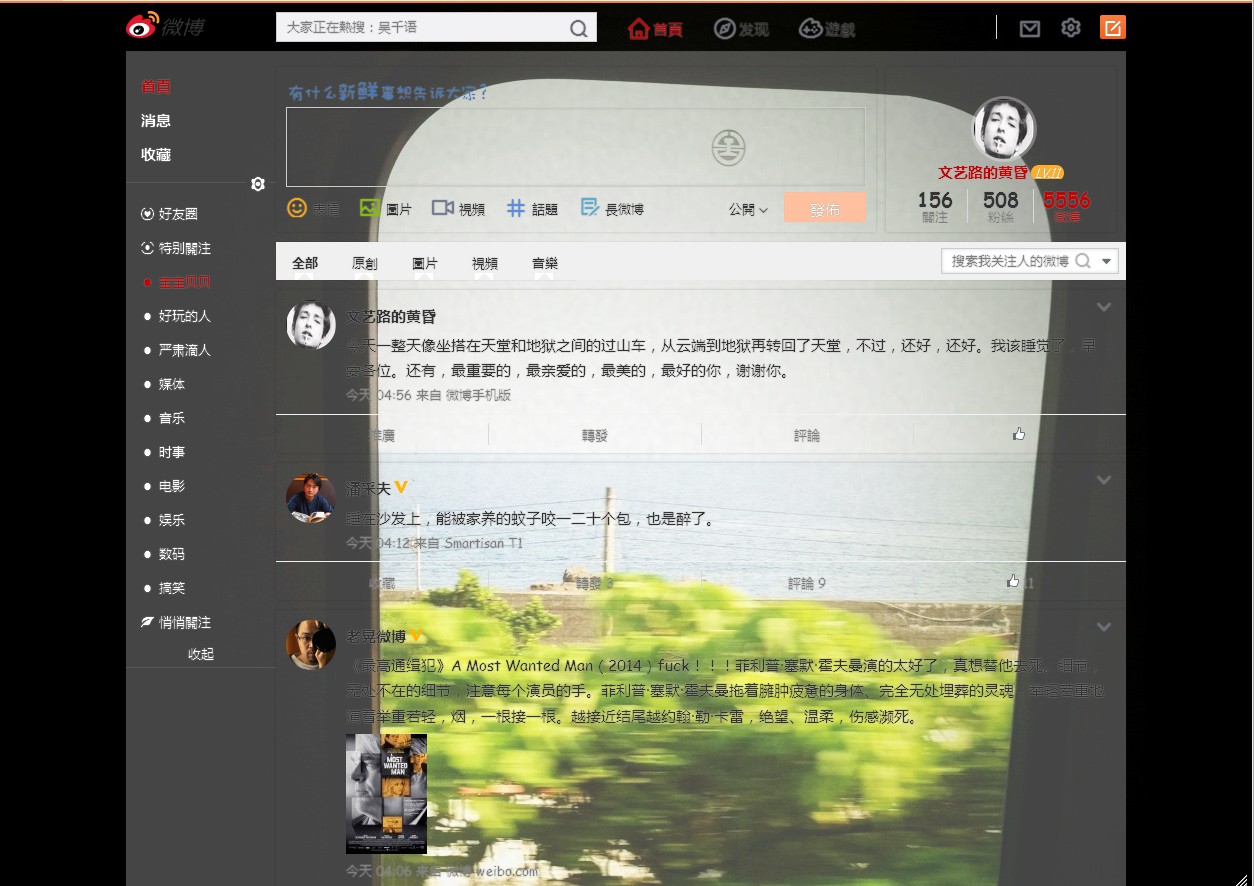Open the 156 關注 following count

point(935,207)
